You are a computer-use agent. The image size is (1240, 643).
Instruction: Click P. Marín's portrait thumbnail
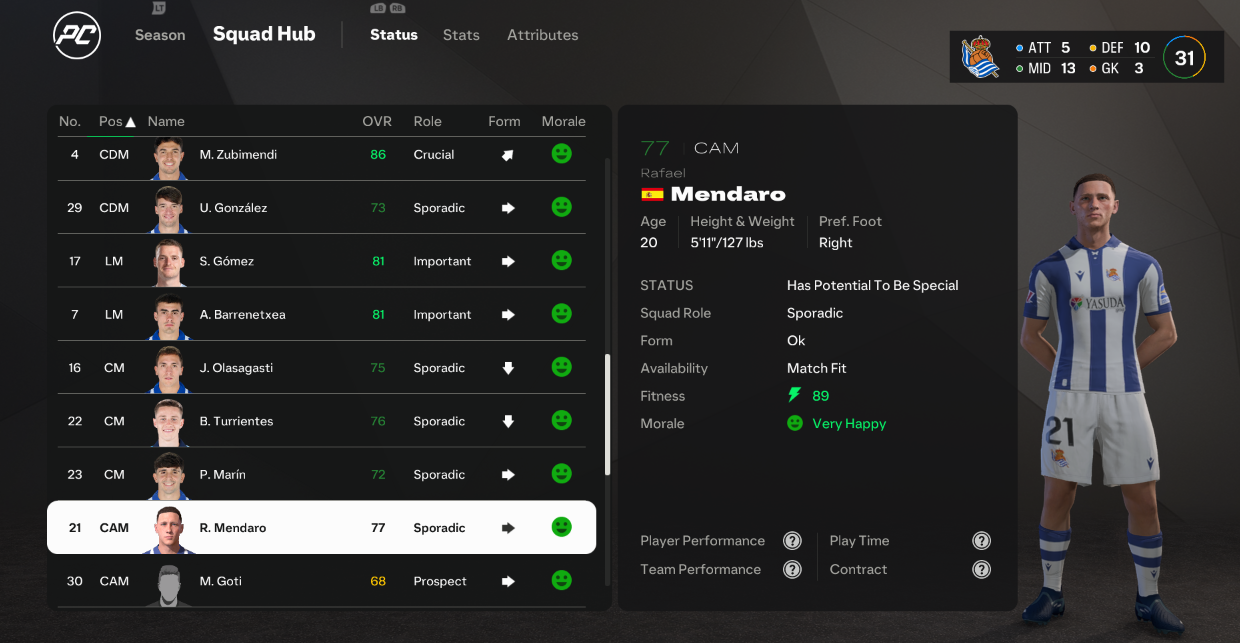click(169, 475)
